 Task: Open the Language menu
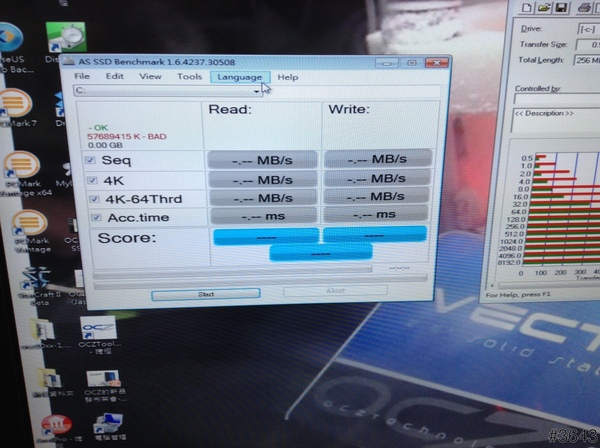click(238, 77)
